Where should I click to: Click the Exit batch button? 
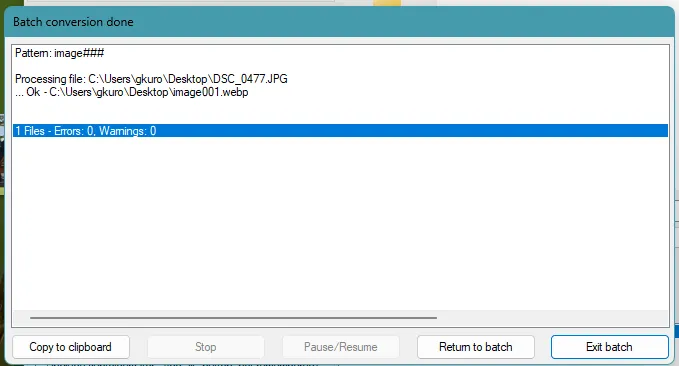(609, 347)
